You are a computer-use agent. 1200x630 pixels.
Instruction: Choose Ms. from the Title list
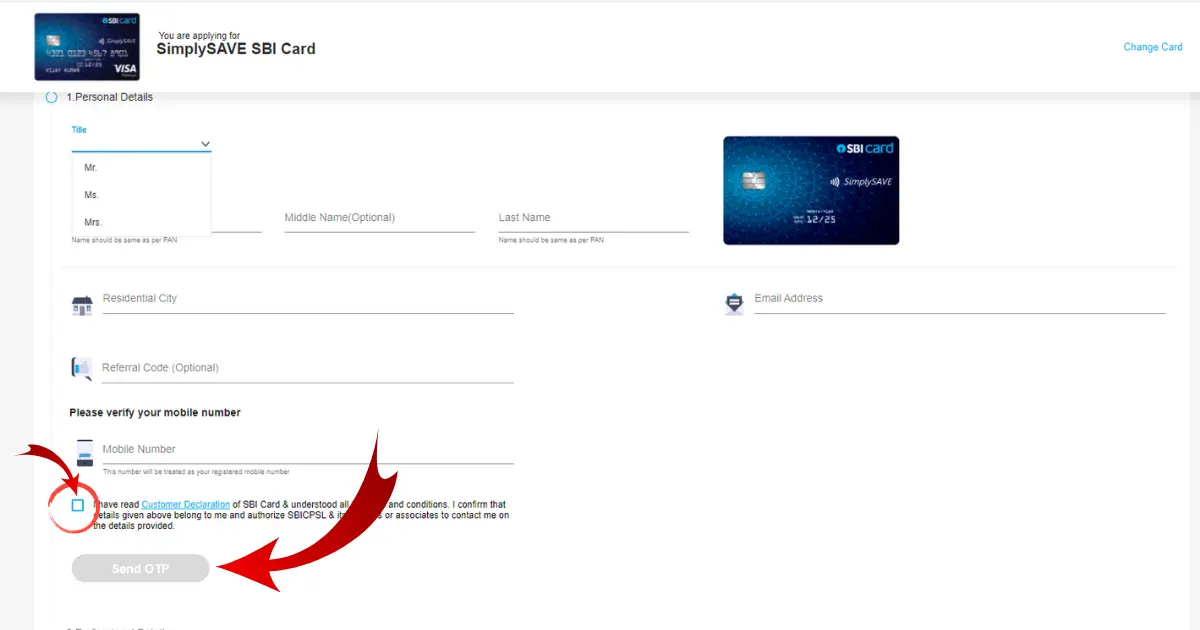[92, 195]
